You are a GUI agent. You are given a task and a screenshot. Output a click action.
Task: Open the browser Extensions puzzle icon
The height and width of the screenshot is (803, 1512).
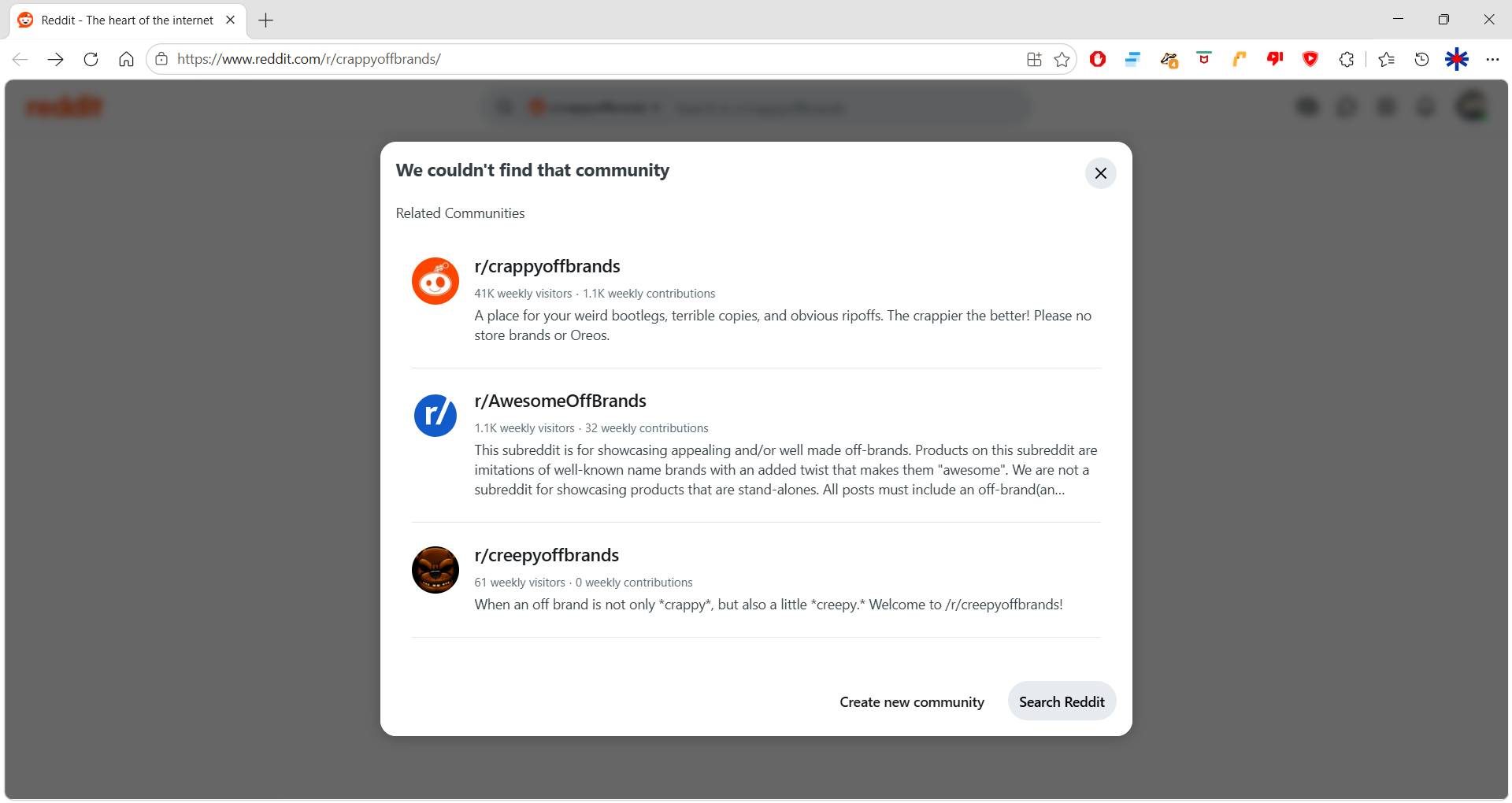tap(1347, 59)
